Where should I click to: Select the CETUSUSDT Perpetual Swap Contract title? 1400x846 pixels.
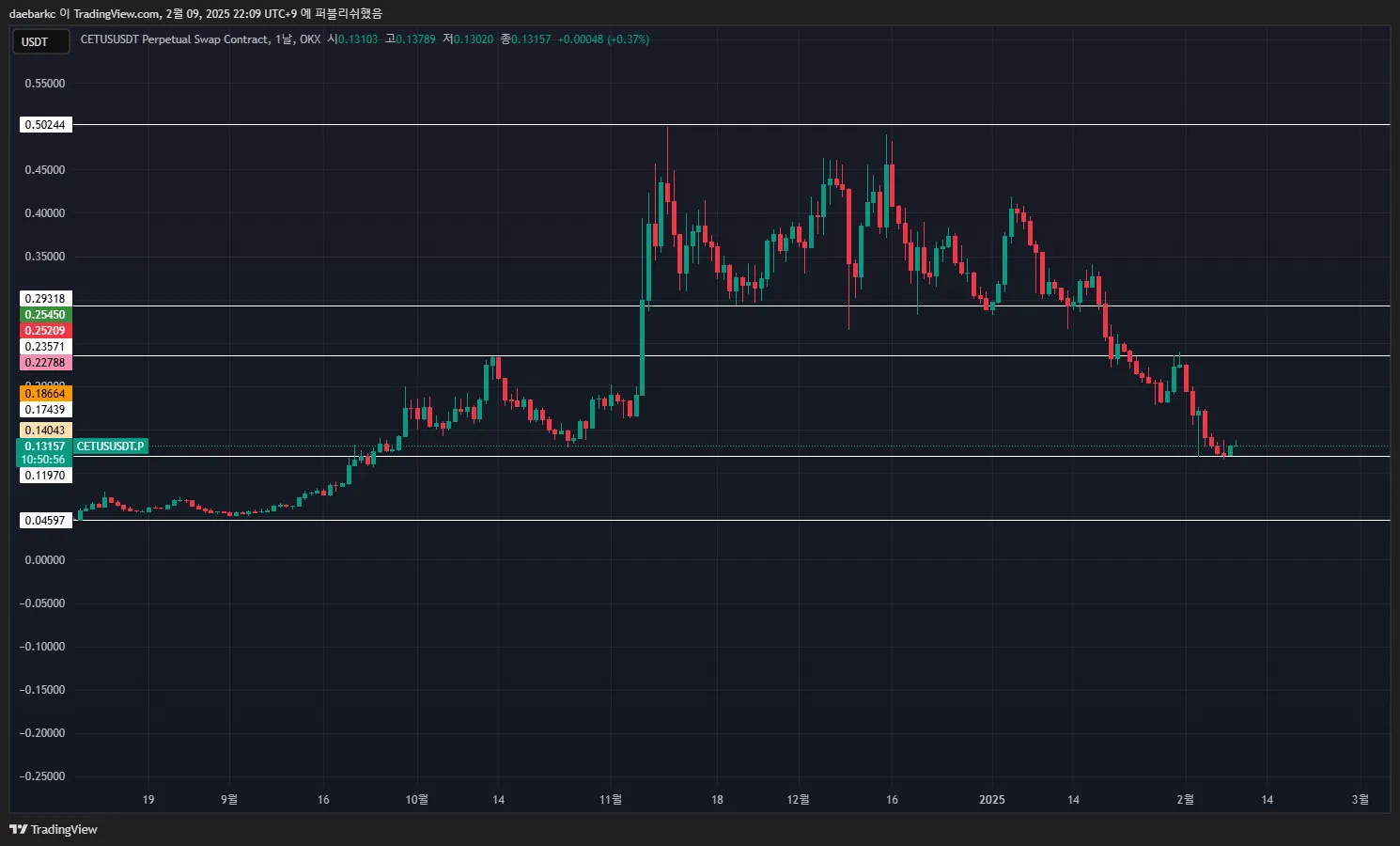click(x=174, y=39)
